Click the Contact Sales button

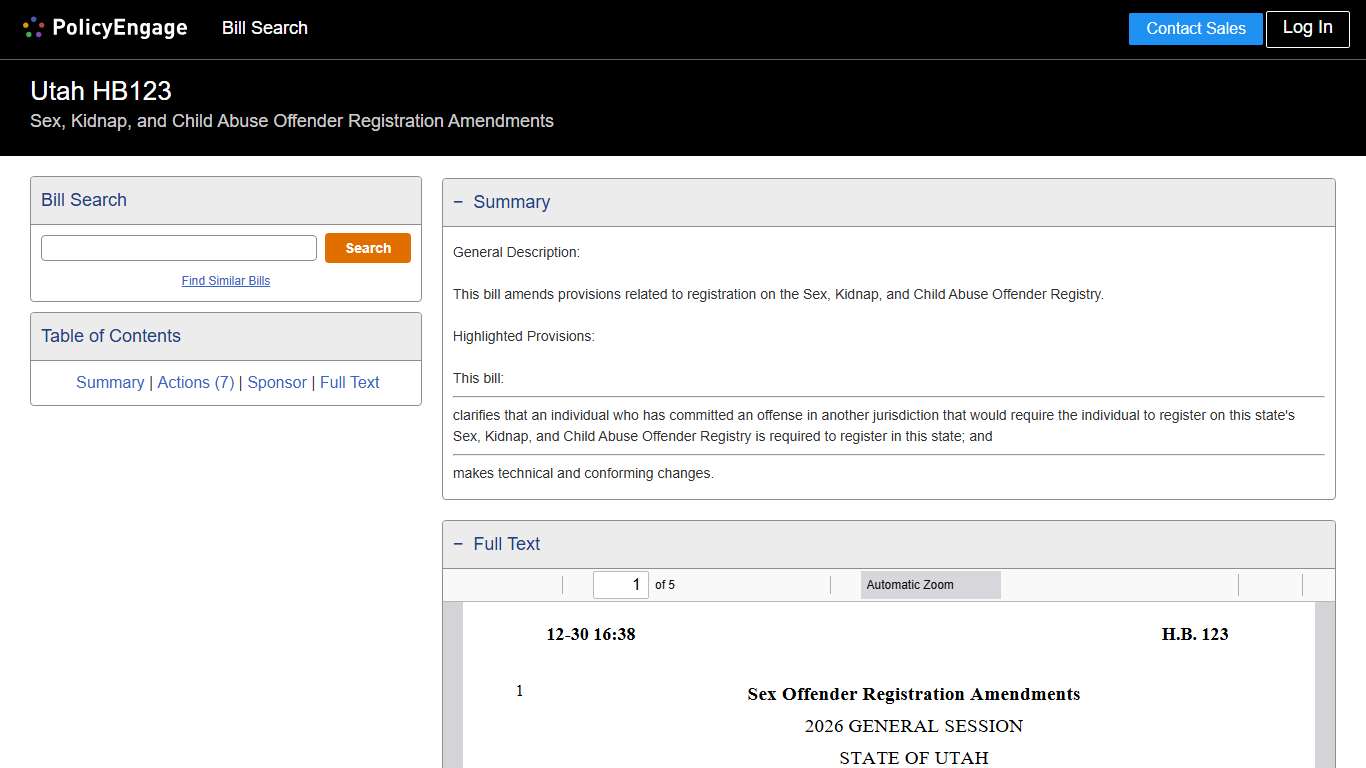pyautogui.click(x=1195, y=28)
